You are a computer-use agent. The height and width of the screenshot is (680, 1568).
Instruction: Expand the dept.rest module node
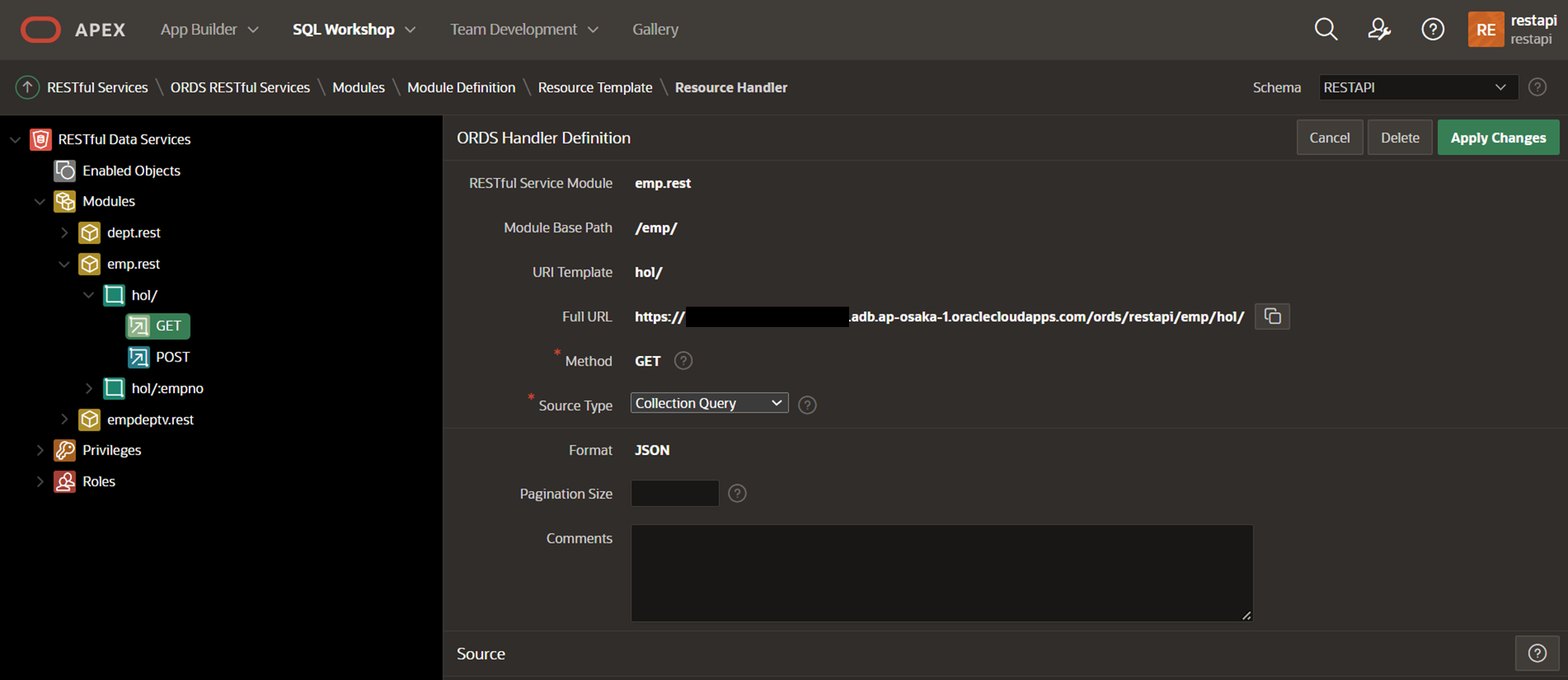pyautogui.click(x=64, y=233)
